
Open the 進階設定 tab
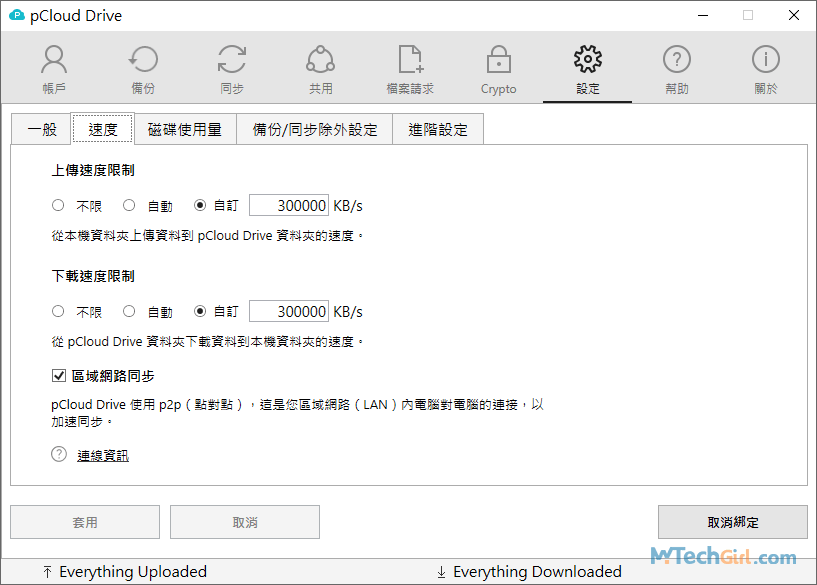[438, 129]
